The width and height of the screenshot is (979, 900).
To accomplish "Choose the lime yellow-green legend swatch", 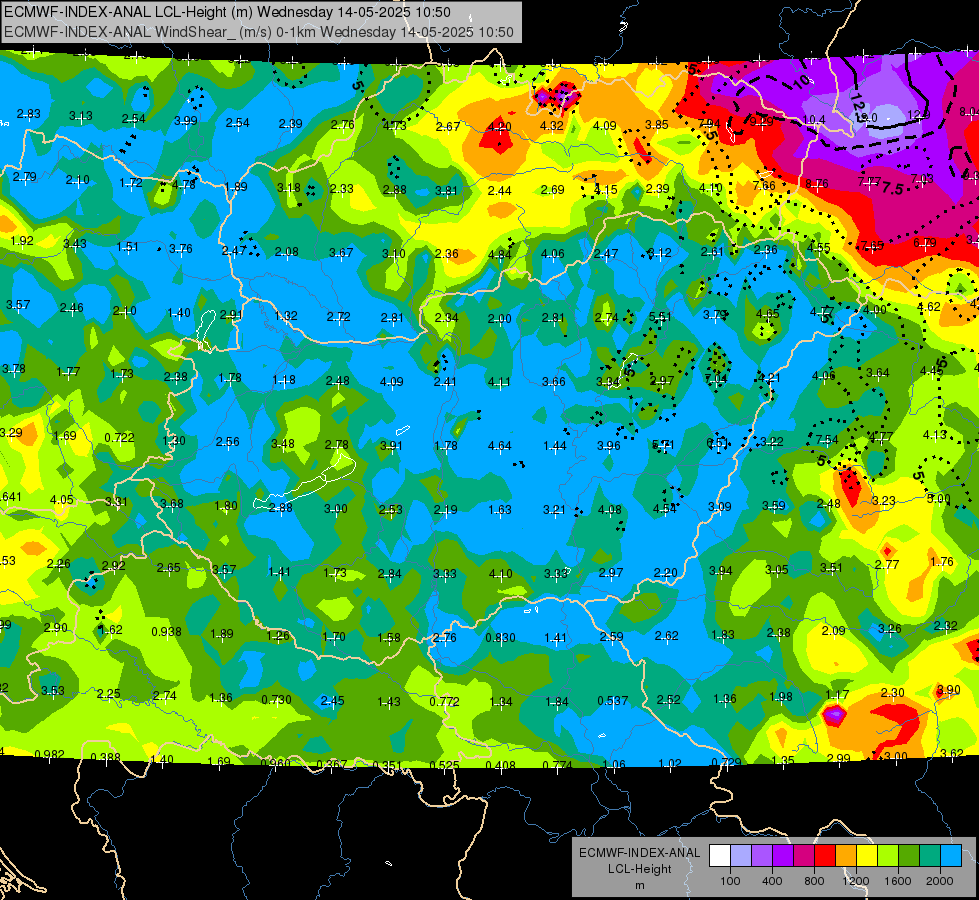I will pyautogui.click(x=888, y=856).
